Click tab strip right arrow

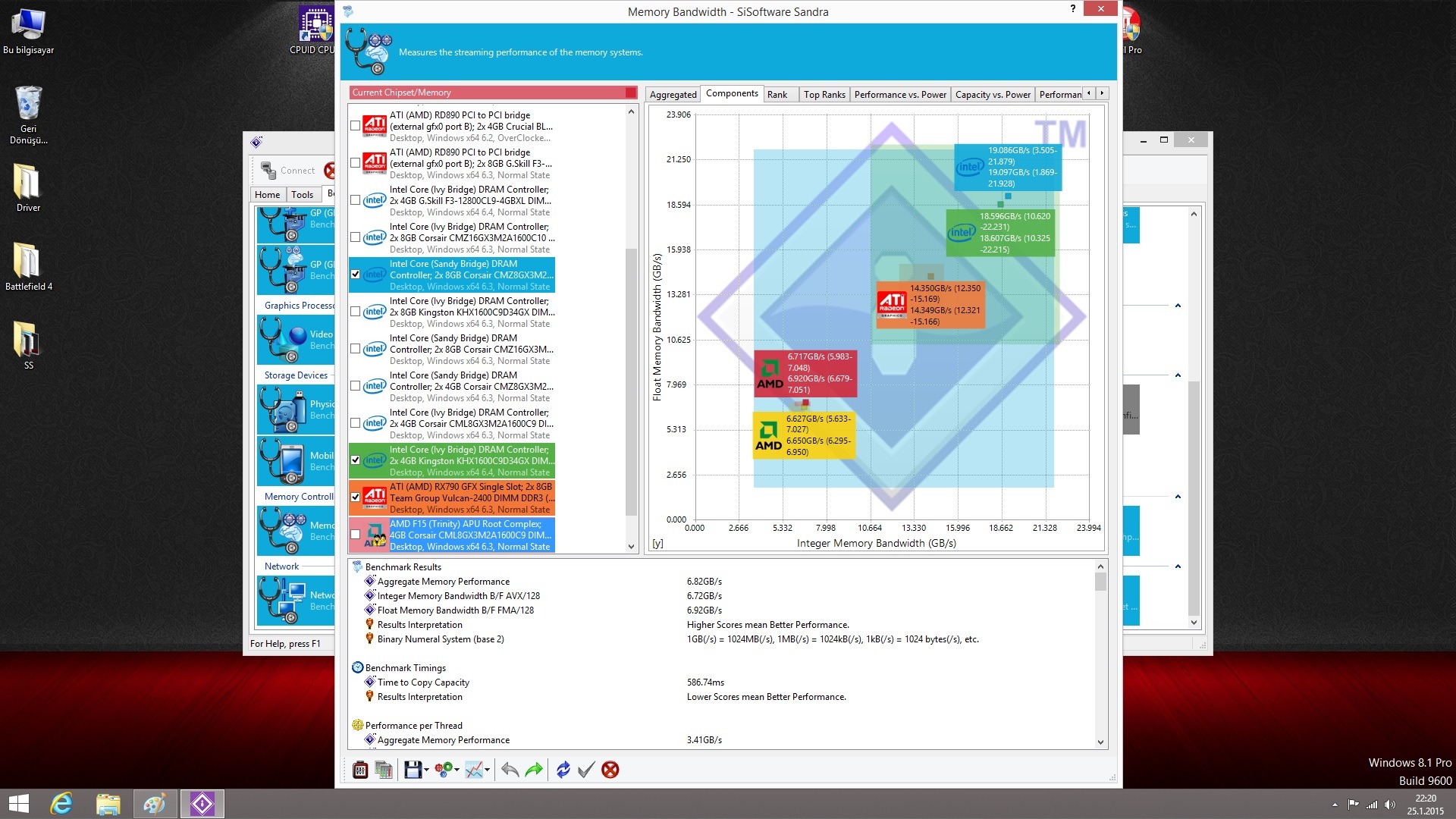pyautogui.click(x=1102, y=93)
